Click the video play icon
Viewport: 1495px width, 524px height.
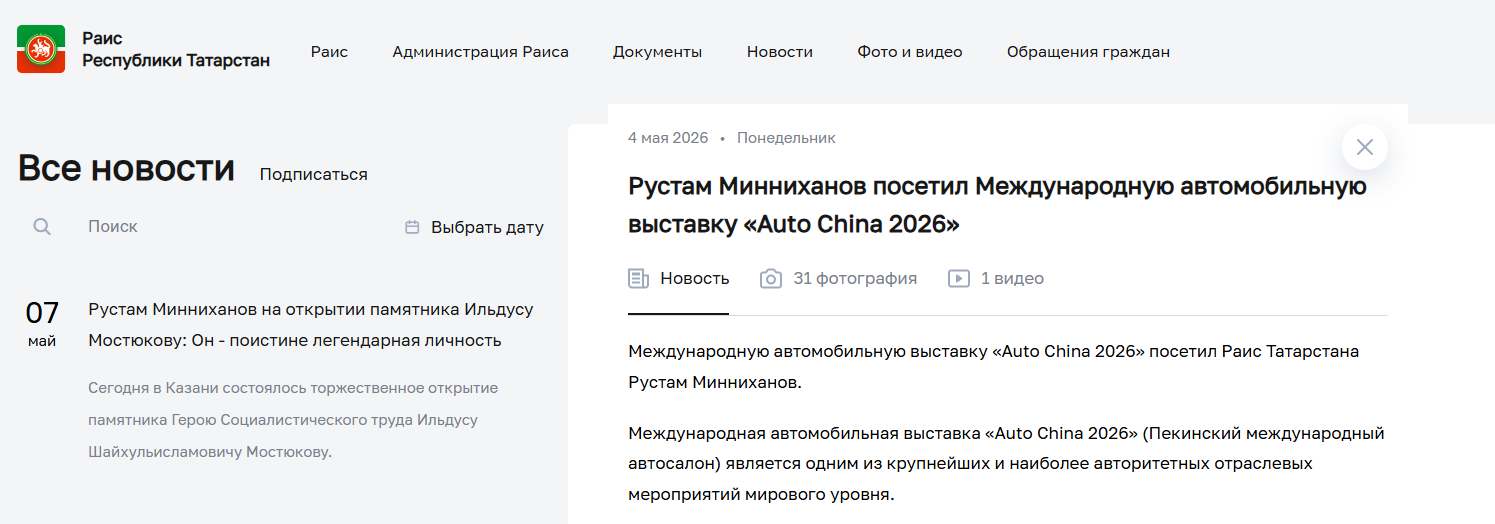[959, 278]
